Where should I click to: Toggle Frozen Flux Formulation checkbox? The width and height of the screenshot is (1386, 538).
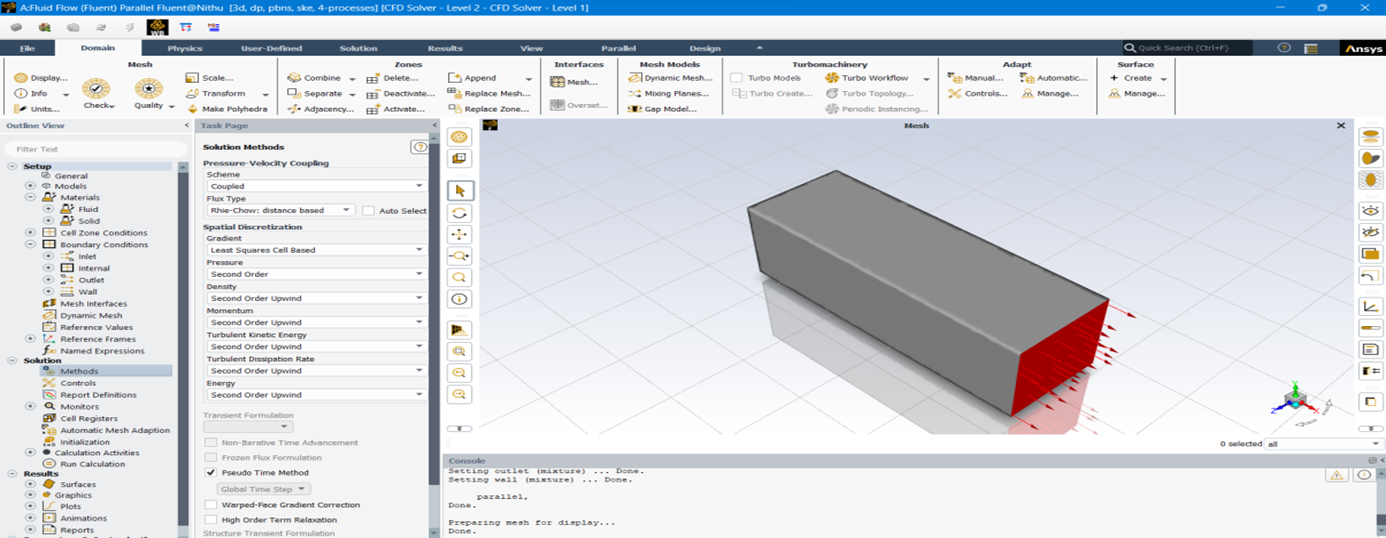(211, 457)
